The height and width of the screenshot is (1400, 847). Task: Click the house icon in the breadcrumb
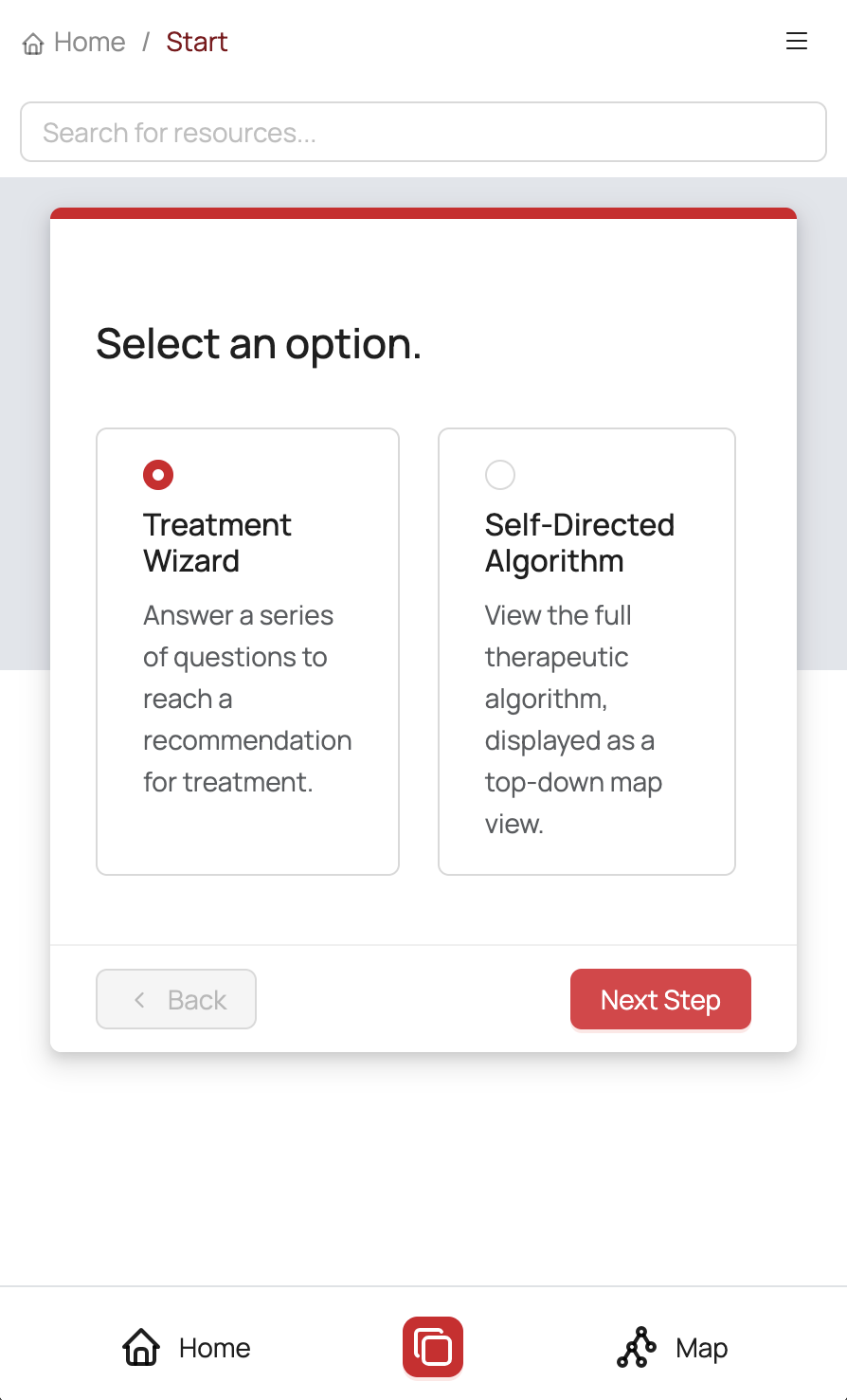33,44
